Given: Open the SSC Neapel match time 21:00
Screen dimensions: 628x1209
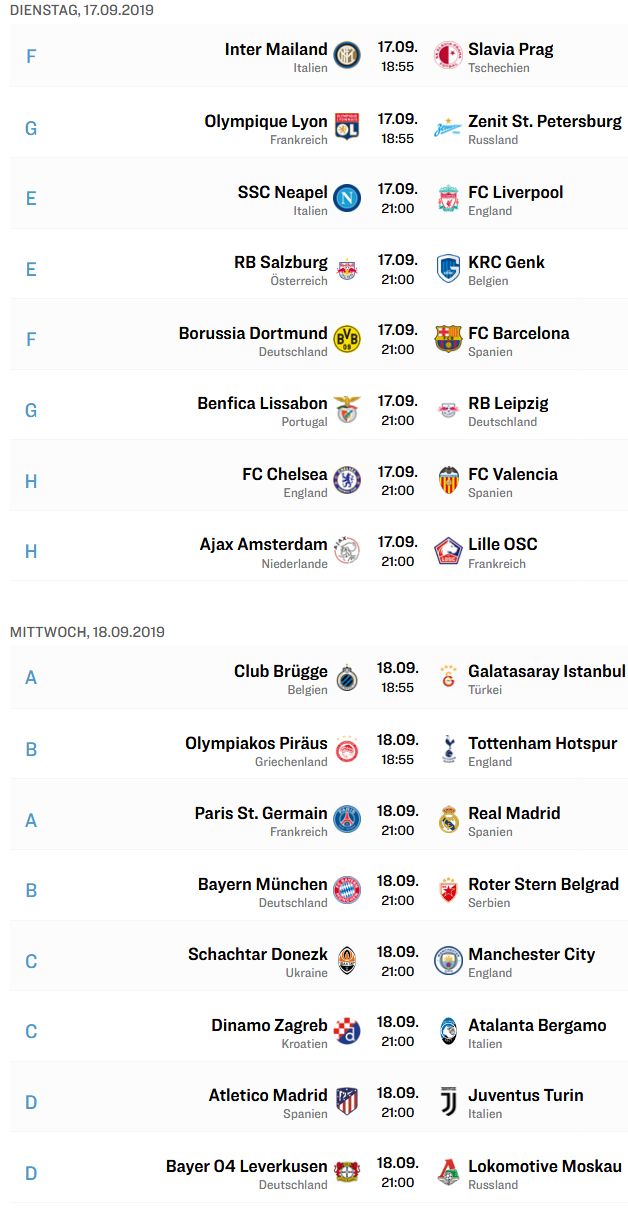Looking at the screenshot, I should [397, 208].
